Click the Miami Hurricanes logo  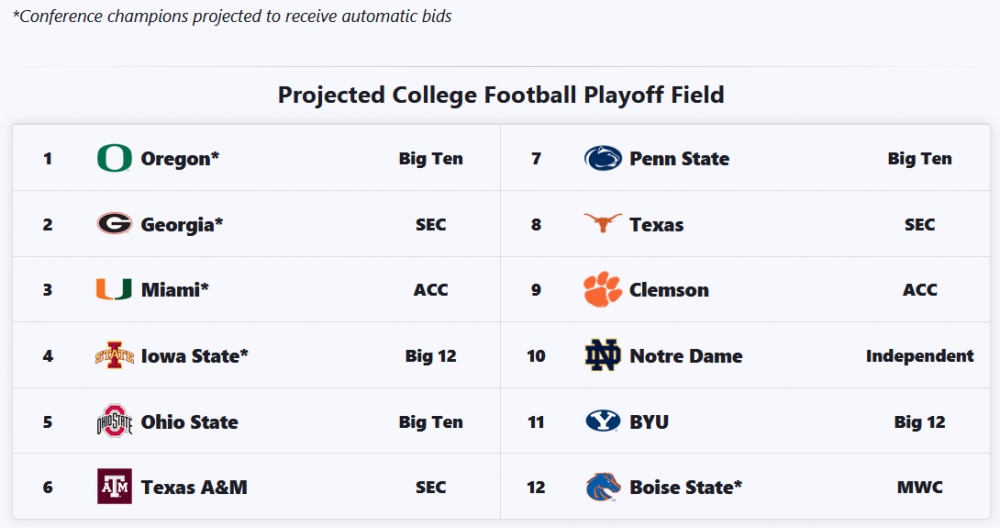tap(114, 290)
